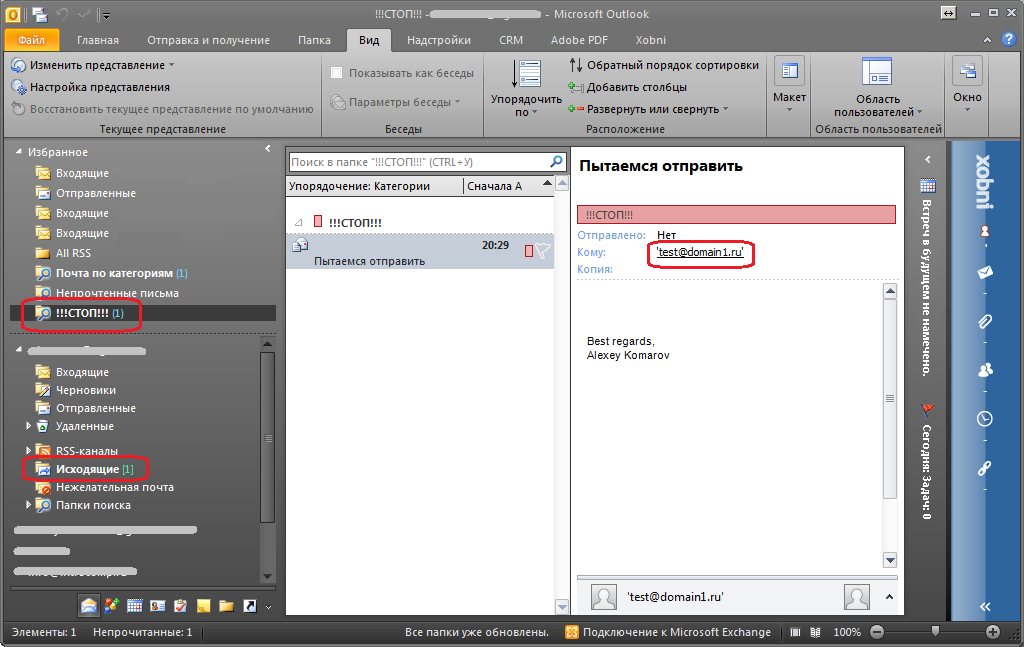Adjust the zoom slider handle
The height and width of the screenshot is (647, 1024).
pyautogui.click(x=935, y=631)
